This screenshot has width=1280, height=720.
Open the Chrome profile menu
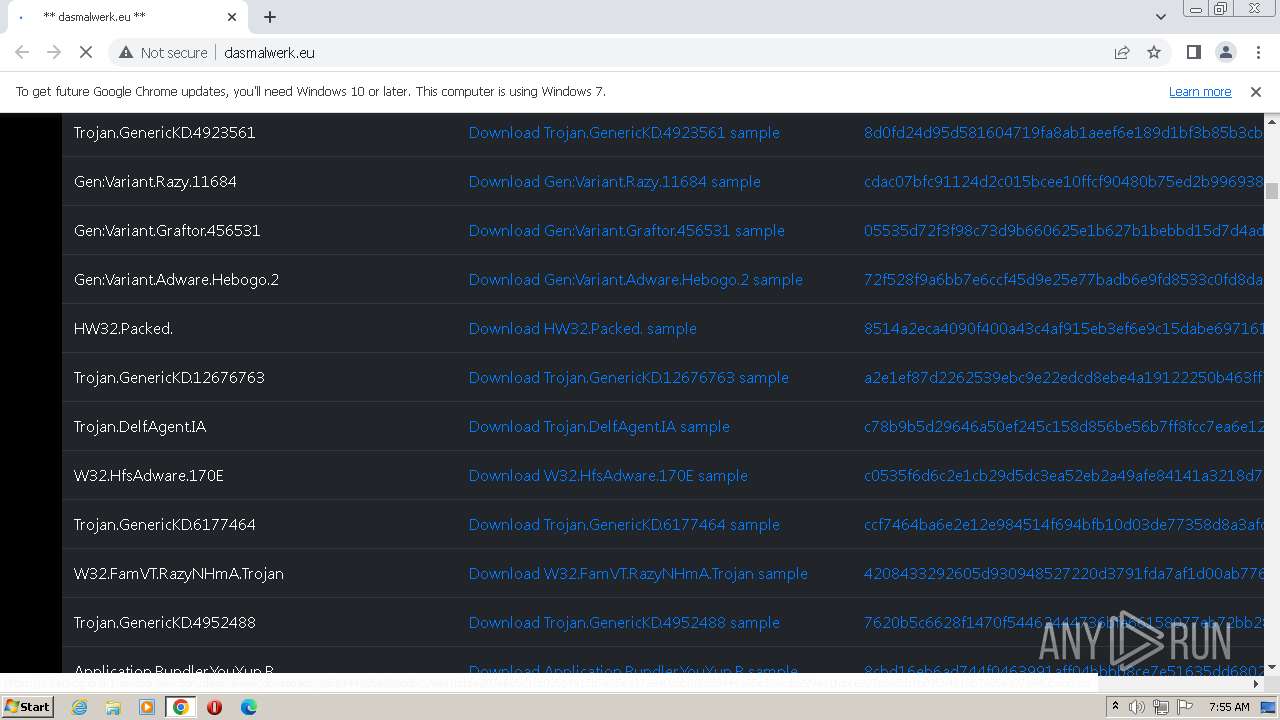[1225, 52]
